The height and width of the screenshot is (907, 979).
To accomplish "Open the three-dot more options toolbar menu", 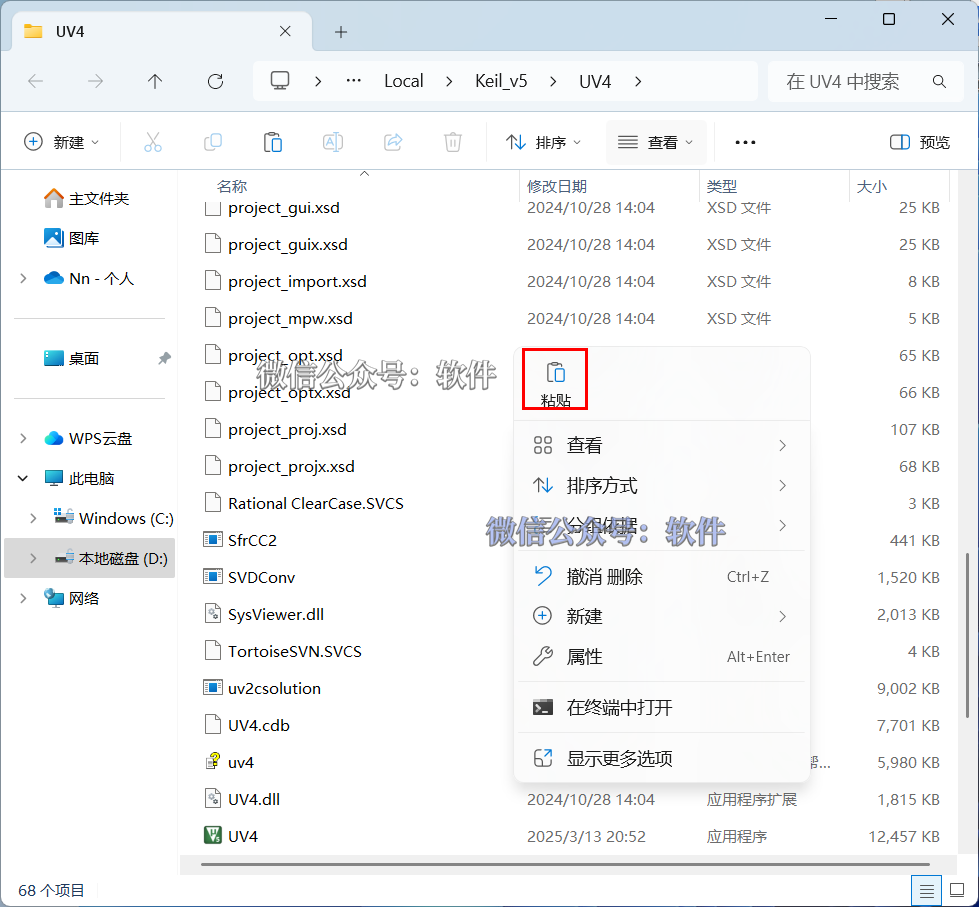I will tap(745, 142).
